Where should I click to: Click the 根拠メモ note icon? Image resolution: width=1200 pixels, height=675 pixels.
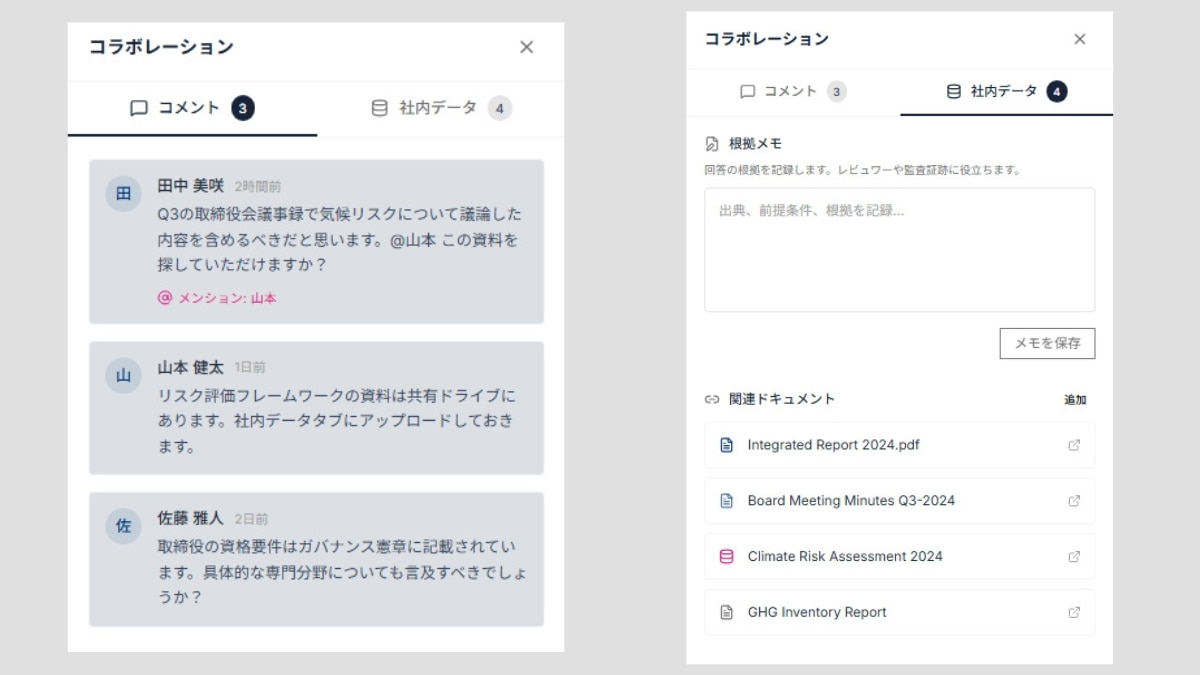tap(712, 143)
